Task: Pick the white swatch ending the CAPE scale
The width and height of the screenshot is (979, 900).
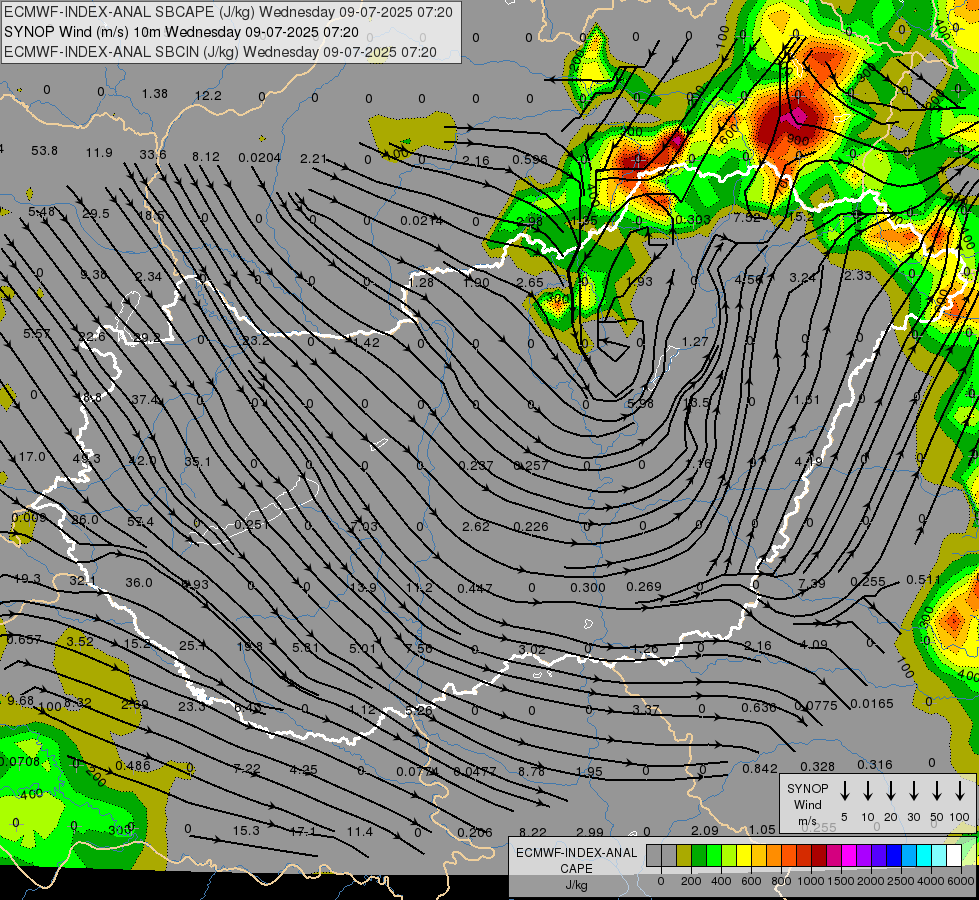Action: [x=955, y=856]
